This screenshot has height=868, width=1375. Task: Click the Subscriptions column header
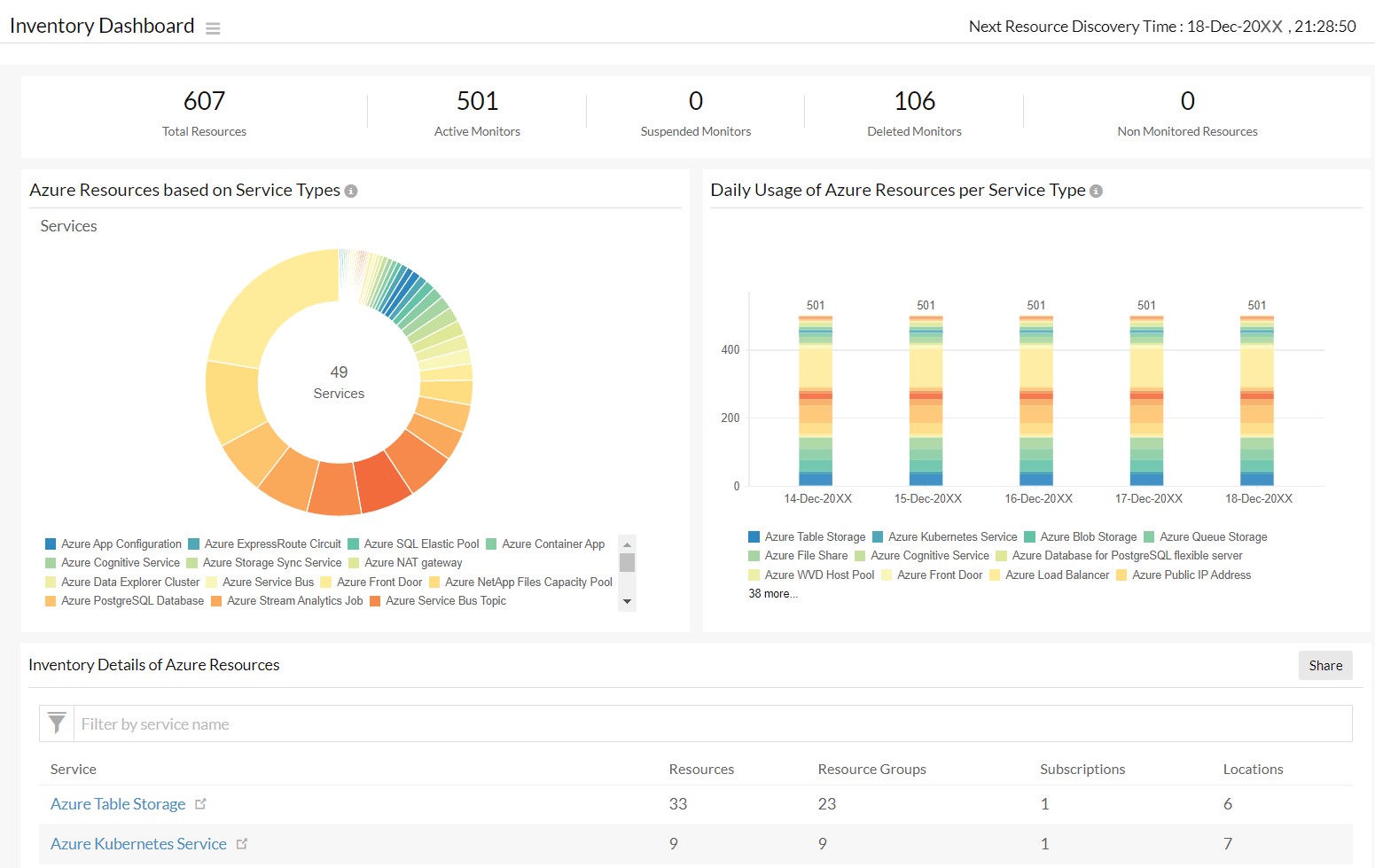[1082, 770]
